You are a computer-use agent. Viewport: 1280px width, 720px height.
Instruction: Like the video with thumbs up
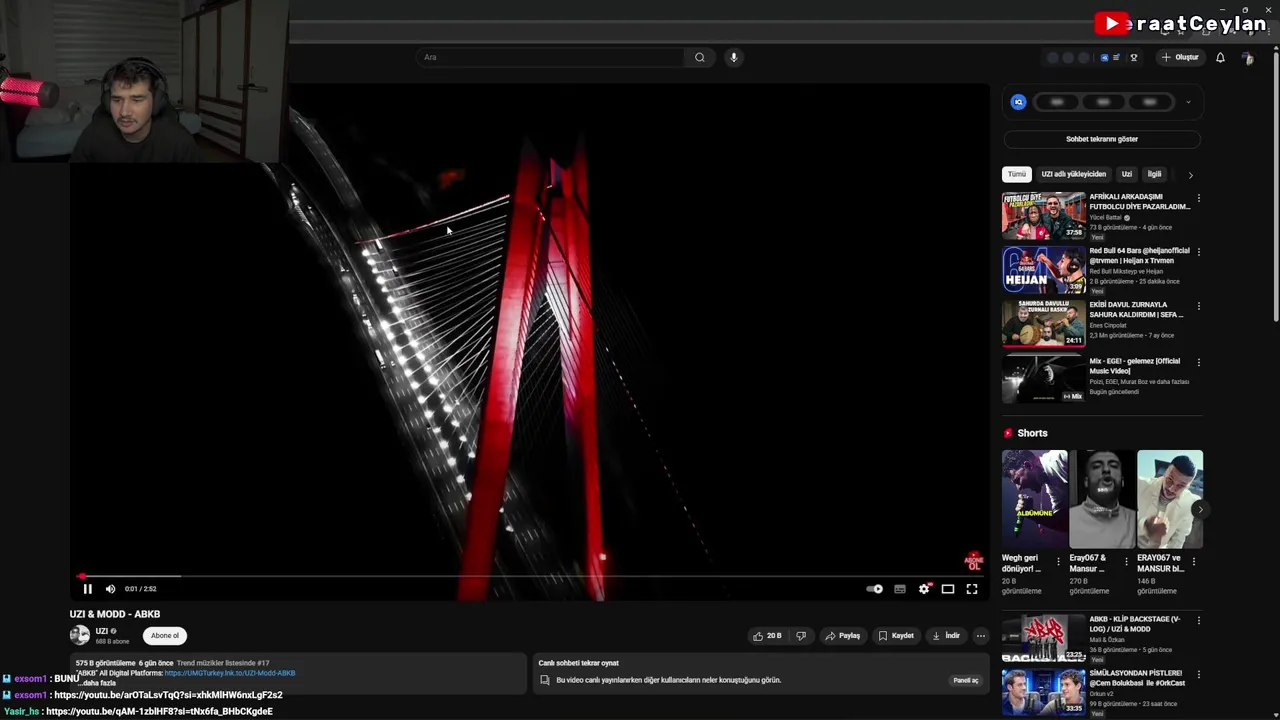click(767, 635)
